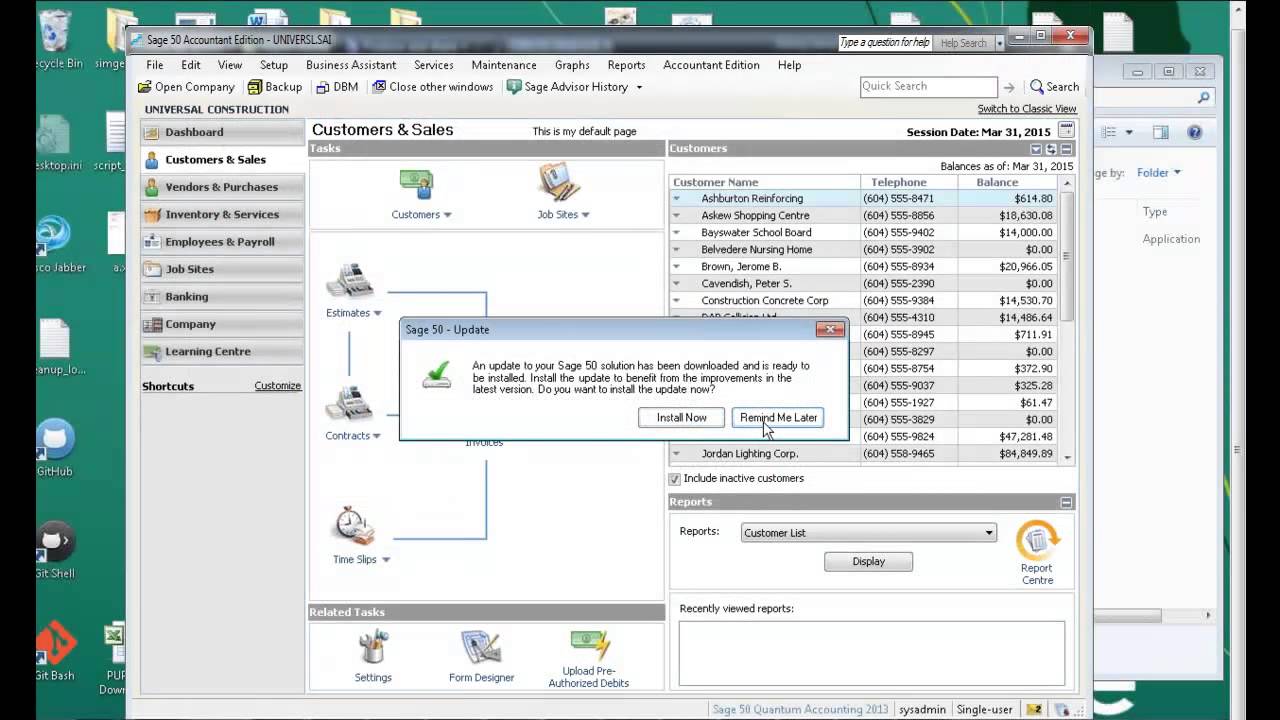Viewport: 1280px width, 720px height.
Task: Open the File menu
Action: point(155,65)
